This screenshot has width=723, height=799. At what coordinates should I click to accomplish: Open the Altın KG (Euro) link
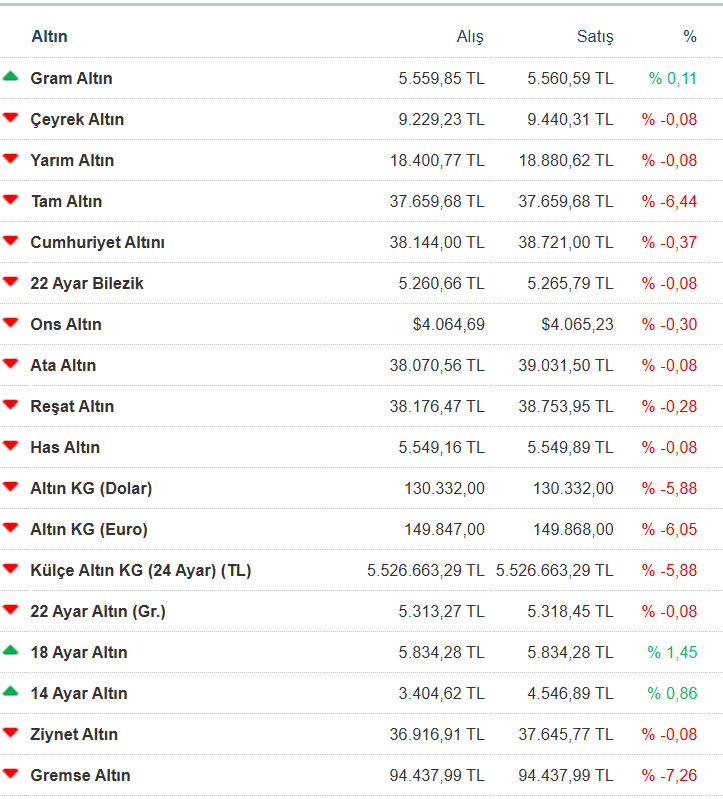89,529
